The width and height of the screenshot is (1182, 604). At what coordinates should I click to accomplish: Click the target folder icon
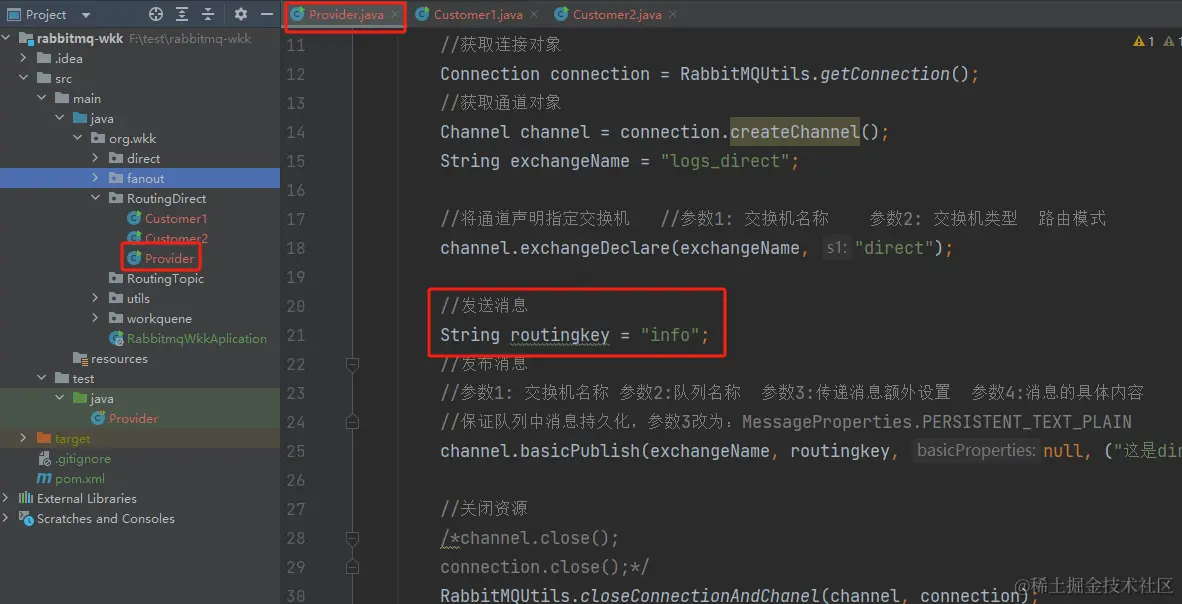click(44, 438)
